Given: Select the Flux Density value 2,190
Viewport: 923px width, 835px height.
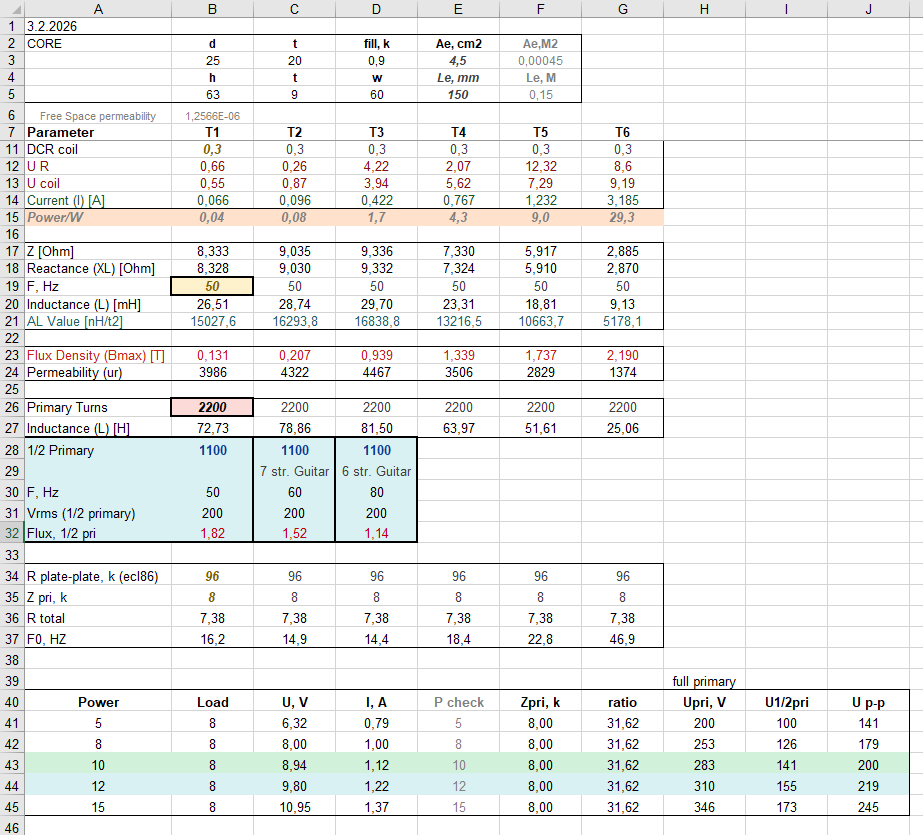Looking at the screenshot, I should (x=622, y=355).
